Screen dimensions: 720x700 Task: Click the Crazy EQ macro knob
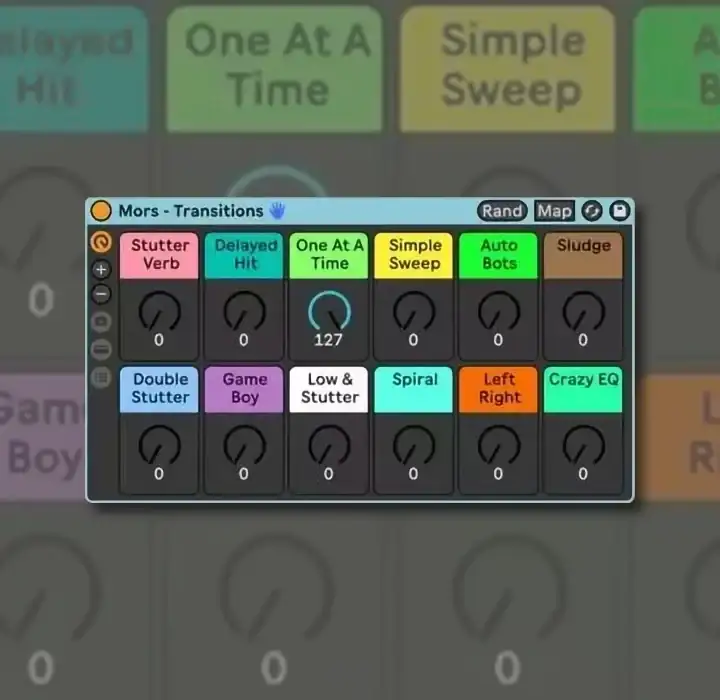pos(584,445)
